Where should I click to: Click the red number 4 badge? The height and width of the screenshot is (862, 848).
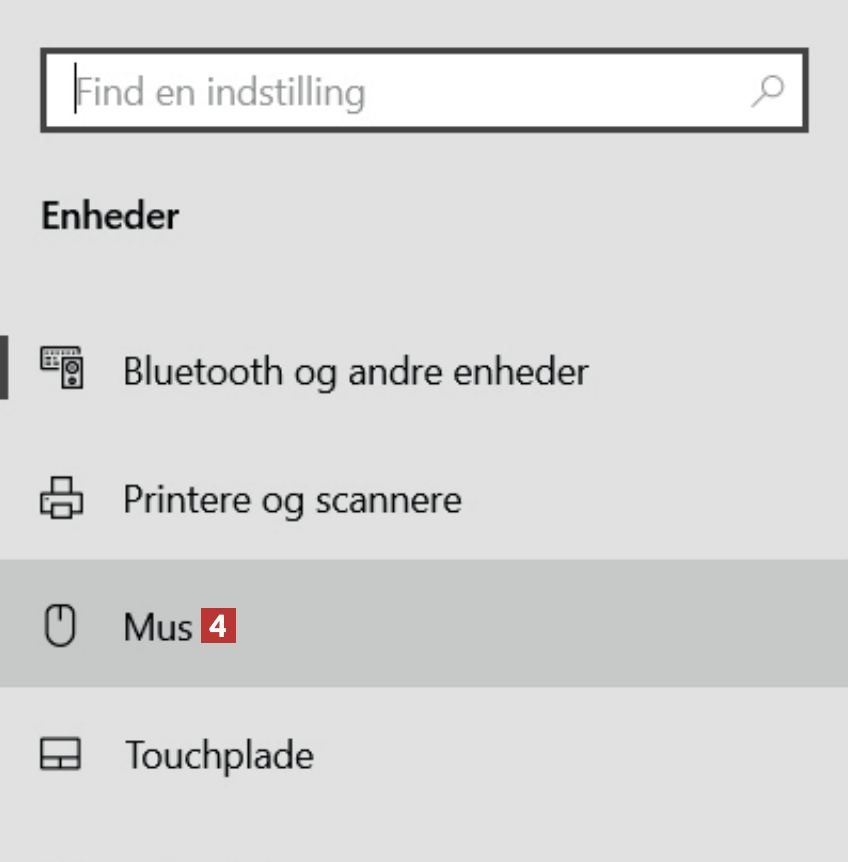tap(218, 627)
